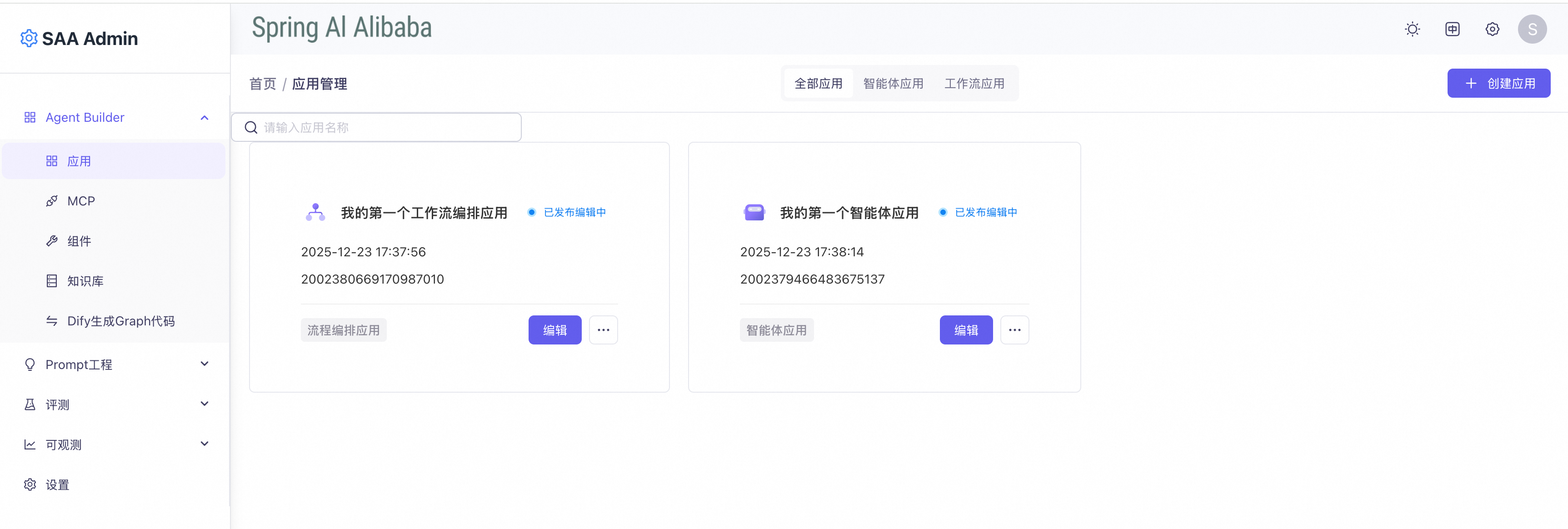Switch to 智能体应用 filter
Viewport: 1568px width, 529px height.
click(x=893, y=84)
